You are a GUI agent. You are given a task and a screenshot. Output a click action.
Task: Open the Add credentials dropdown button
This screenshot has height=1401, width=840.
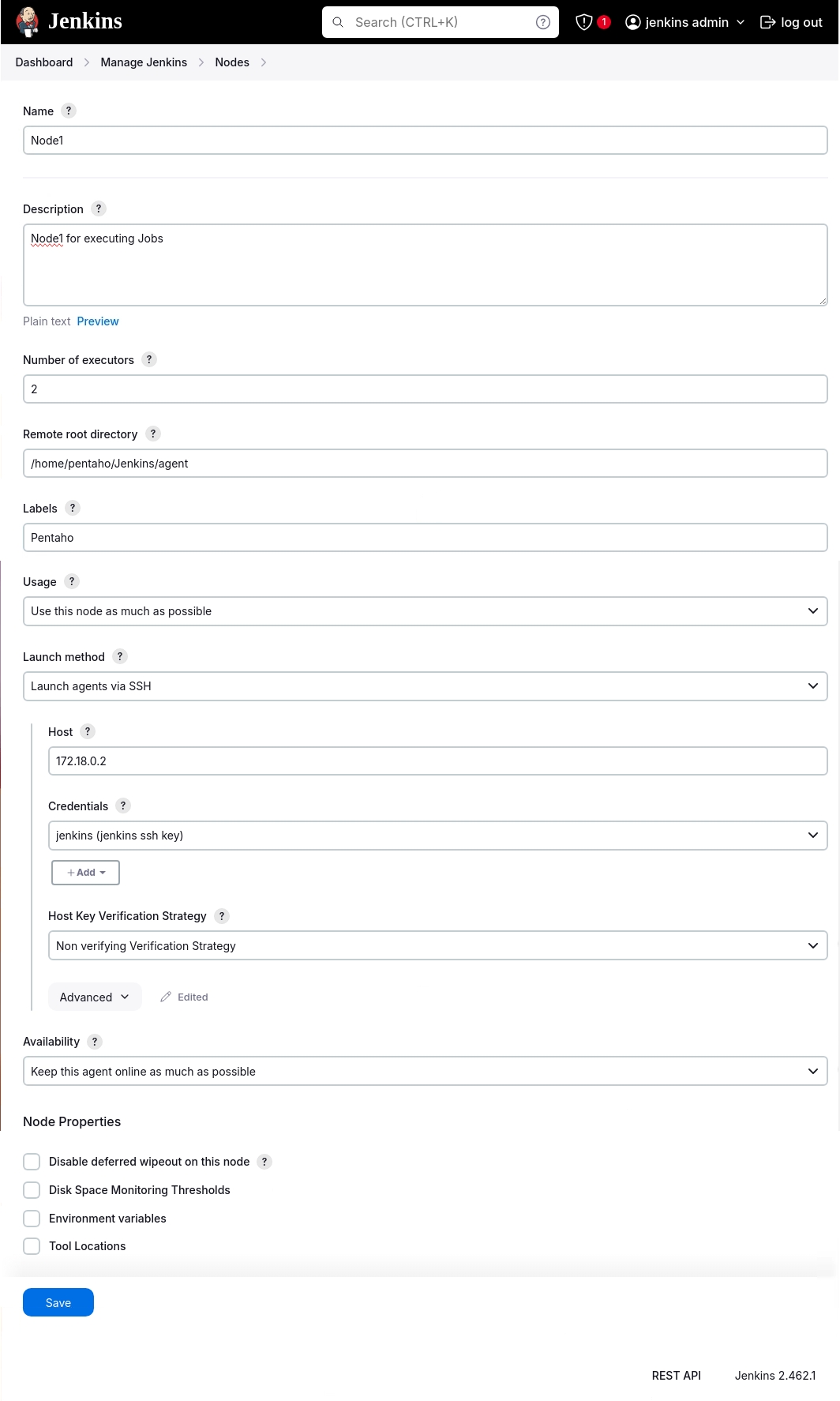click(x=85, y=873)
